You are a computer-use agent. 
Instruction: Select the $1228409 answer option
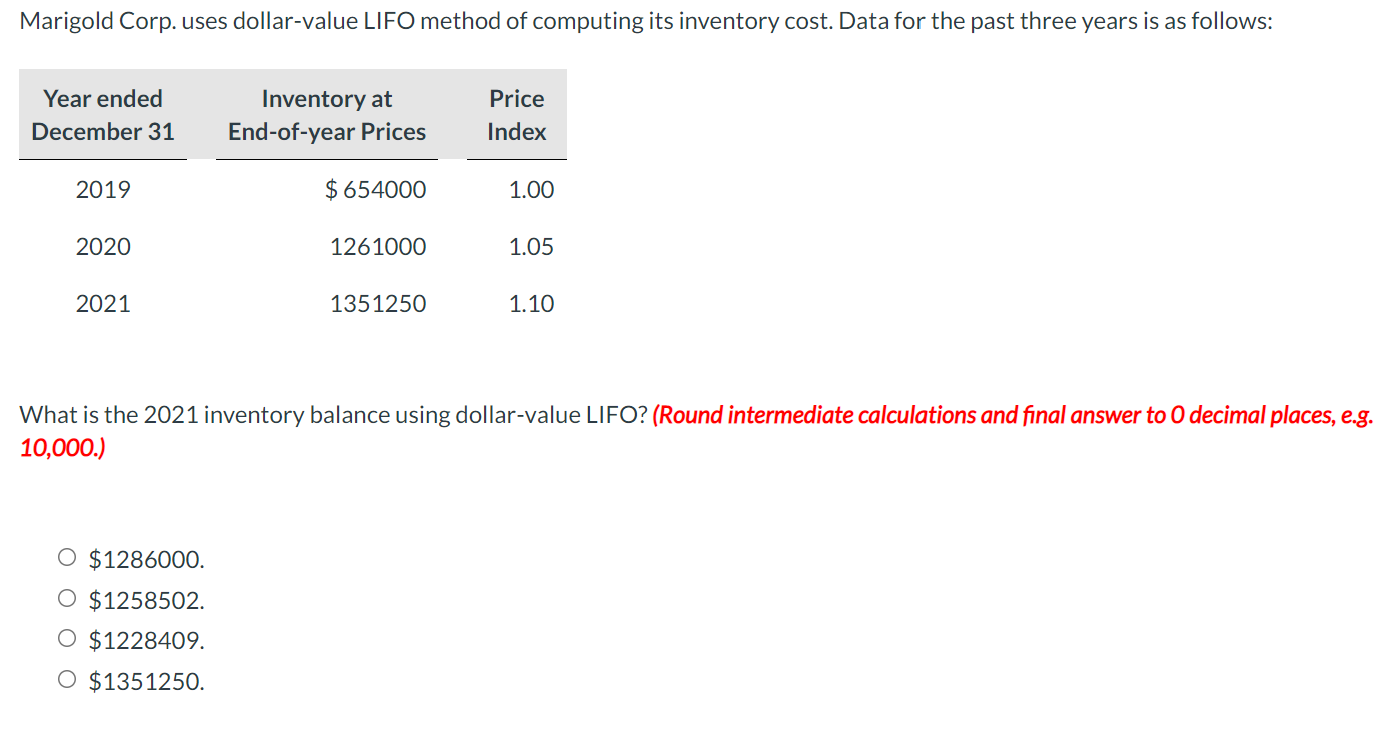click(146, 640)
